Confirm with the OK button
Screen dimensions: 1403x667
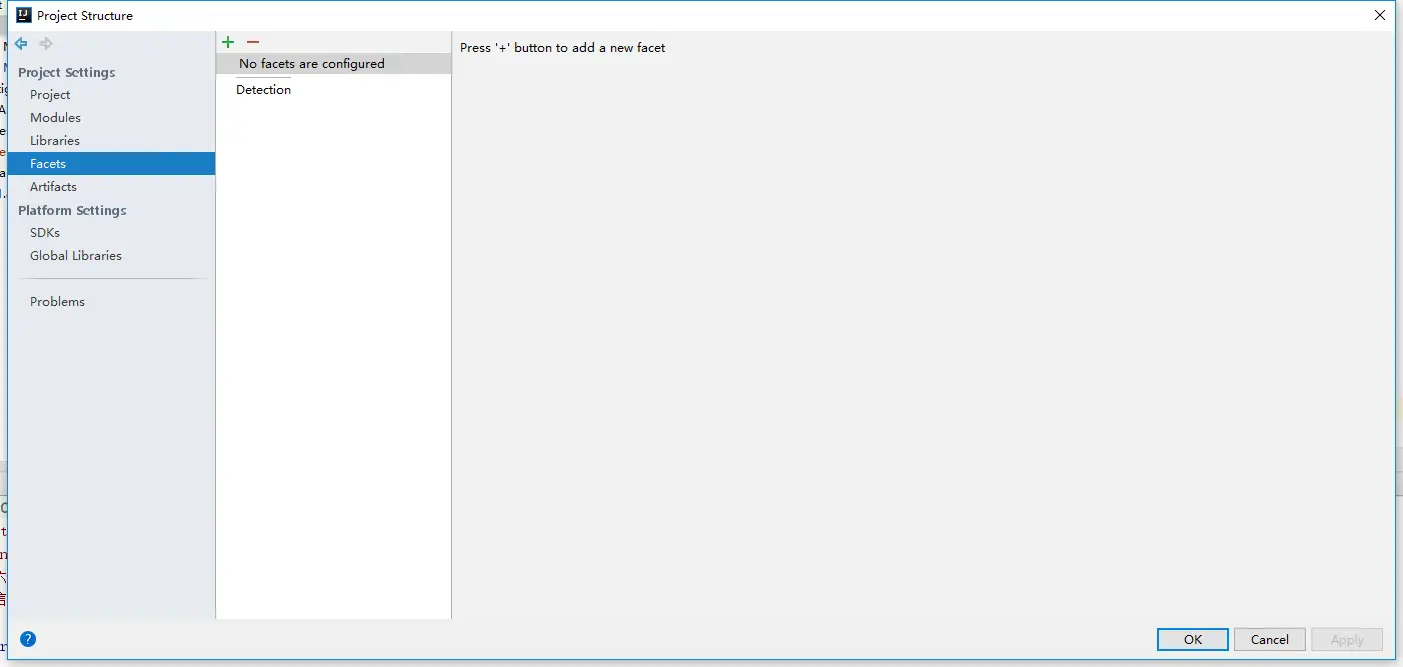click(1193, 640)
